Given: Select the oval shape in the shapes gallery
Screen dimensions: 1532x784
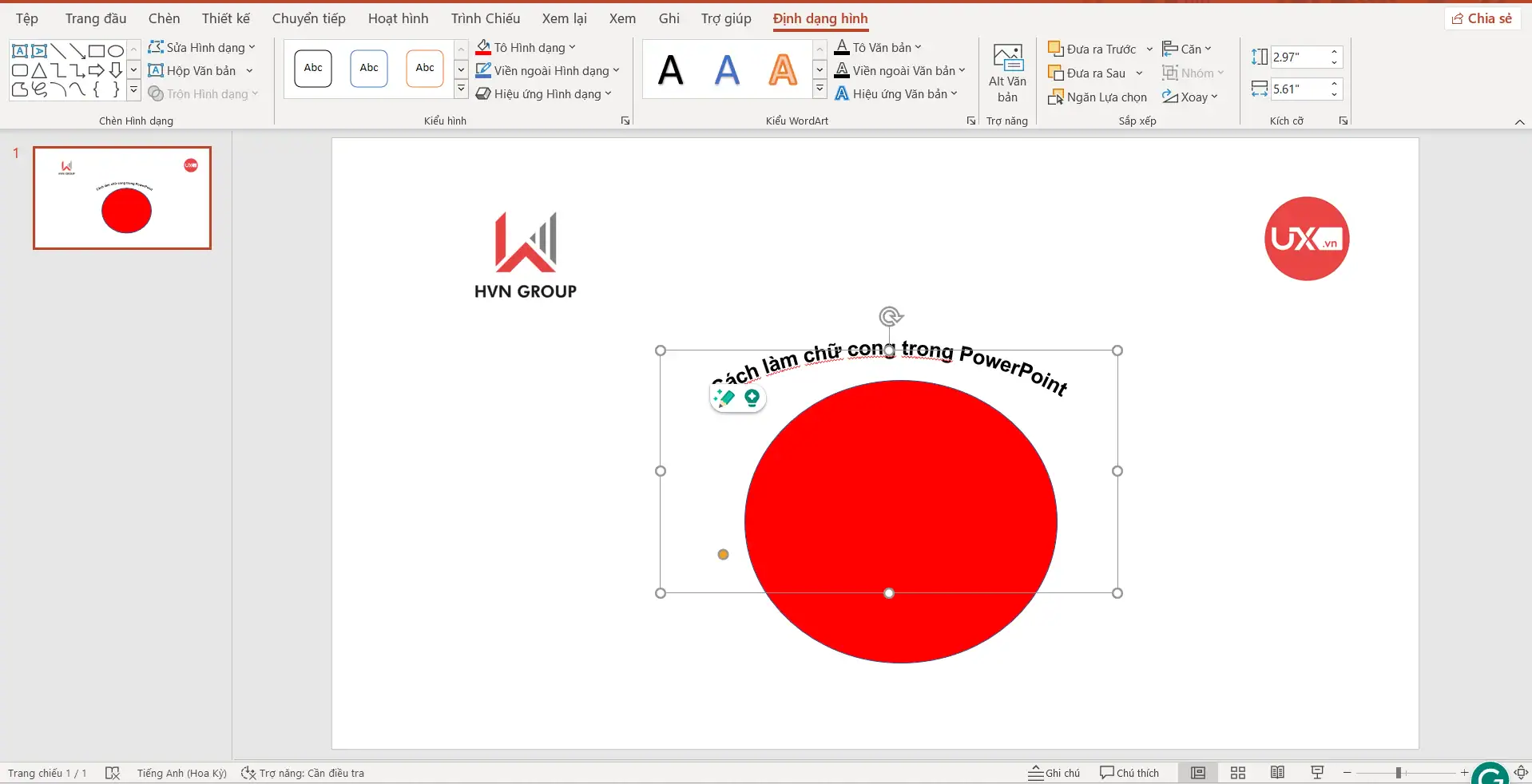Looking at the screenshot, I should (x=116, y=50).
